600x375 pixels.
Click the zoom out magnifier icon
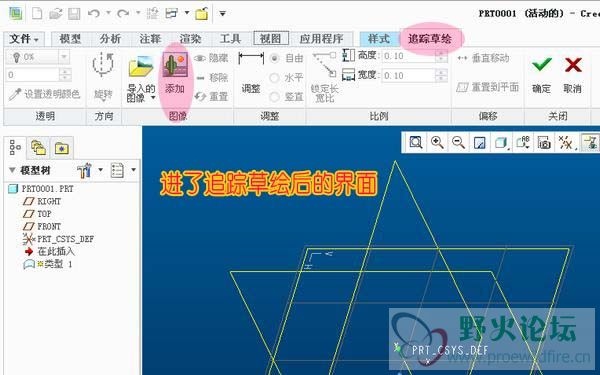click(x=458, y=142)
